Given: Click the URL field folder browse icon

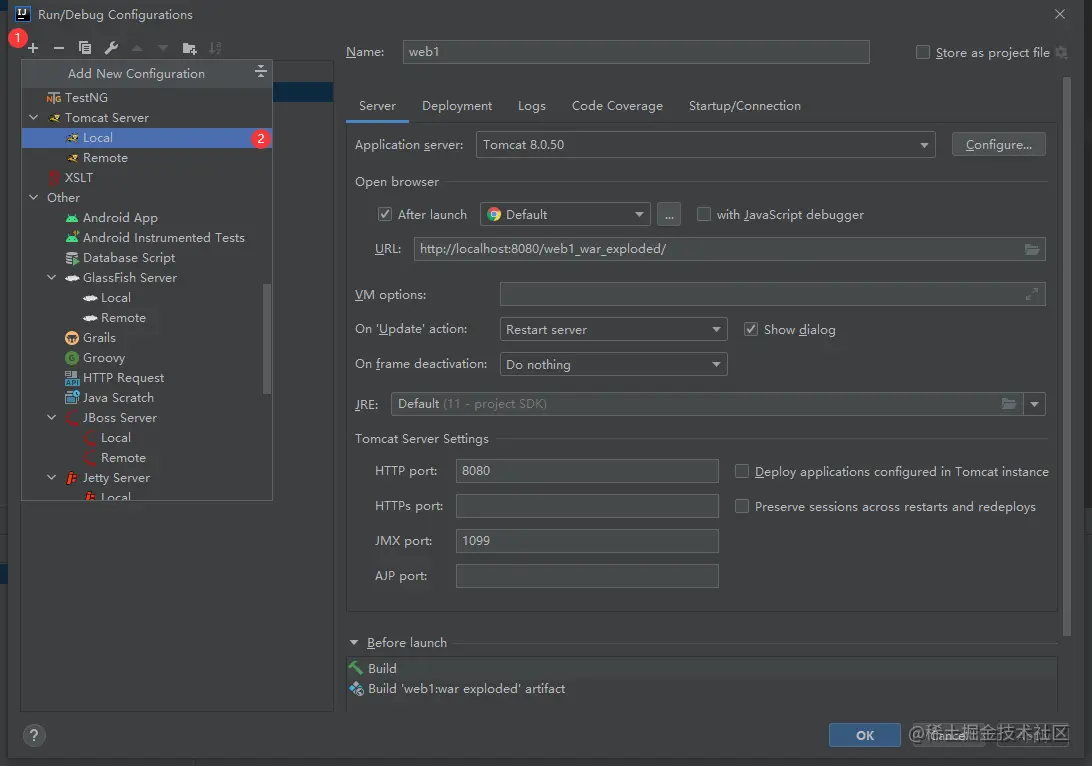Looking at the screenshot, I should (x=1032, y=249).
